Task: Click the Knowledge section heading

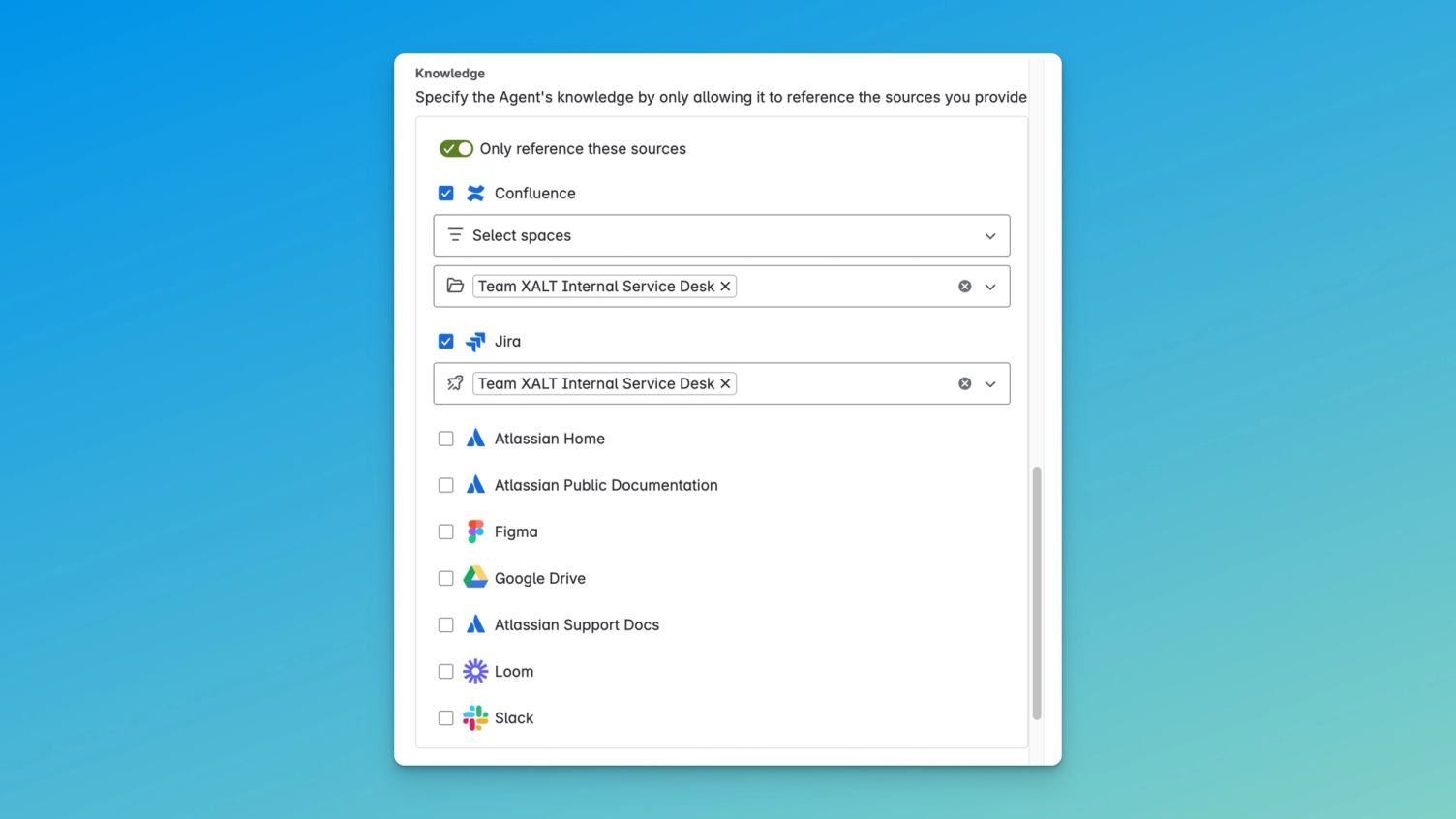Action: point(450,73)
